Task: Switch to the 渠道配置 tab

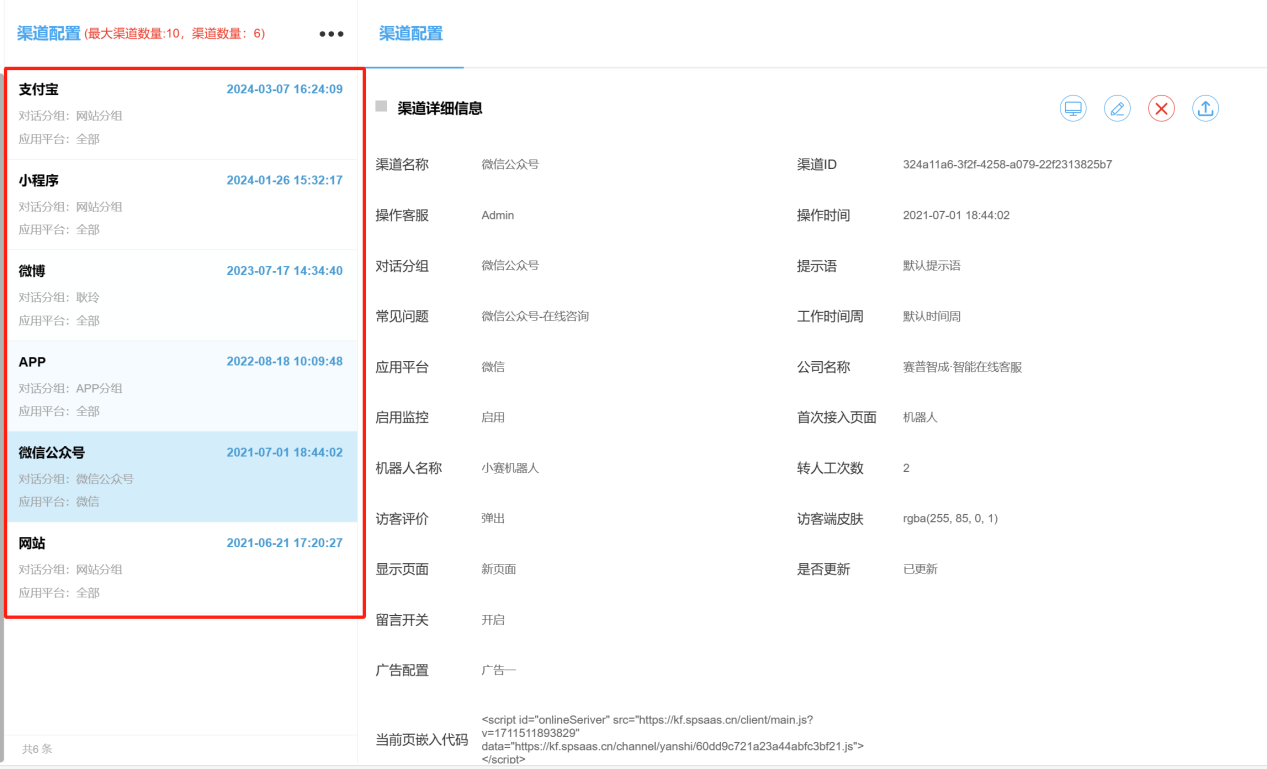Action: coord(410,33)
